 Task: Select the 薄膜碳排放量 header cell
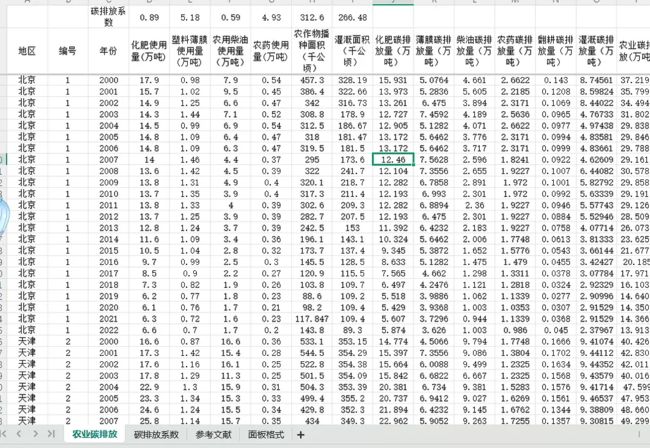click(433, 51)
